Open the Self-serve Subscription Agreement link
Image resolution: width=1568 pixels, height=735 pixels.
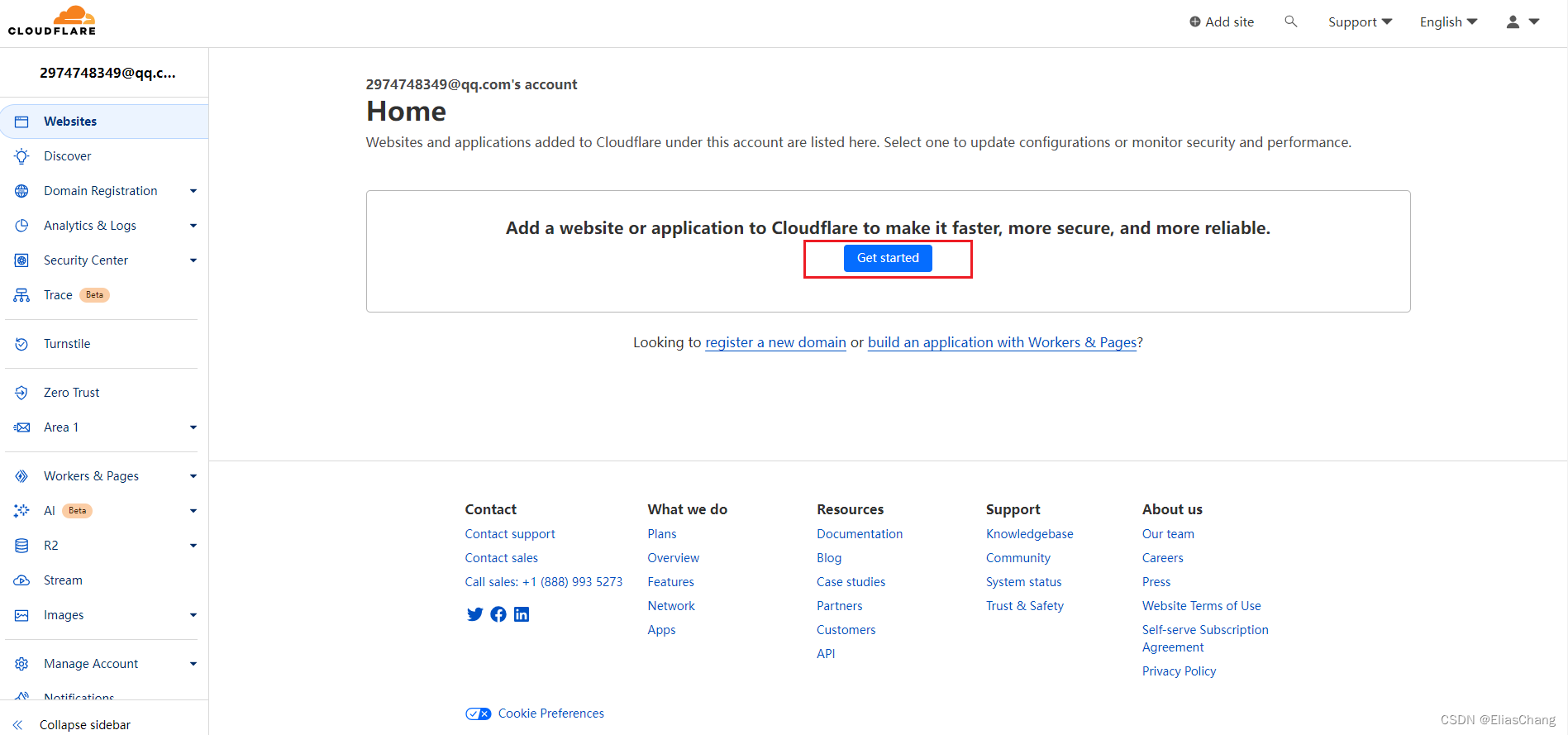[1205, 638]
